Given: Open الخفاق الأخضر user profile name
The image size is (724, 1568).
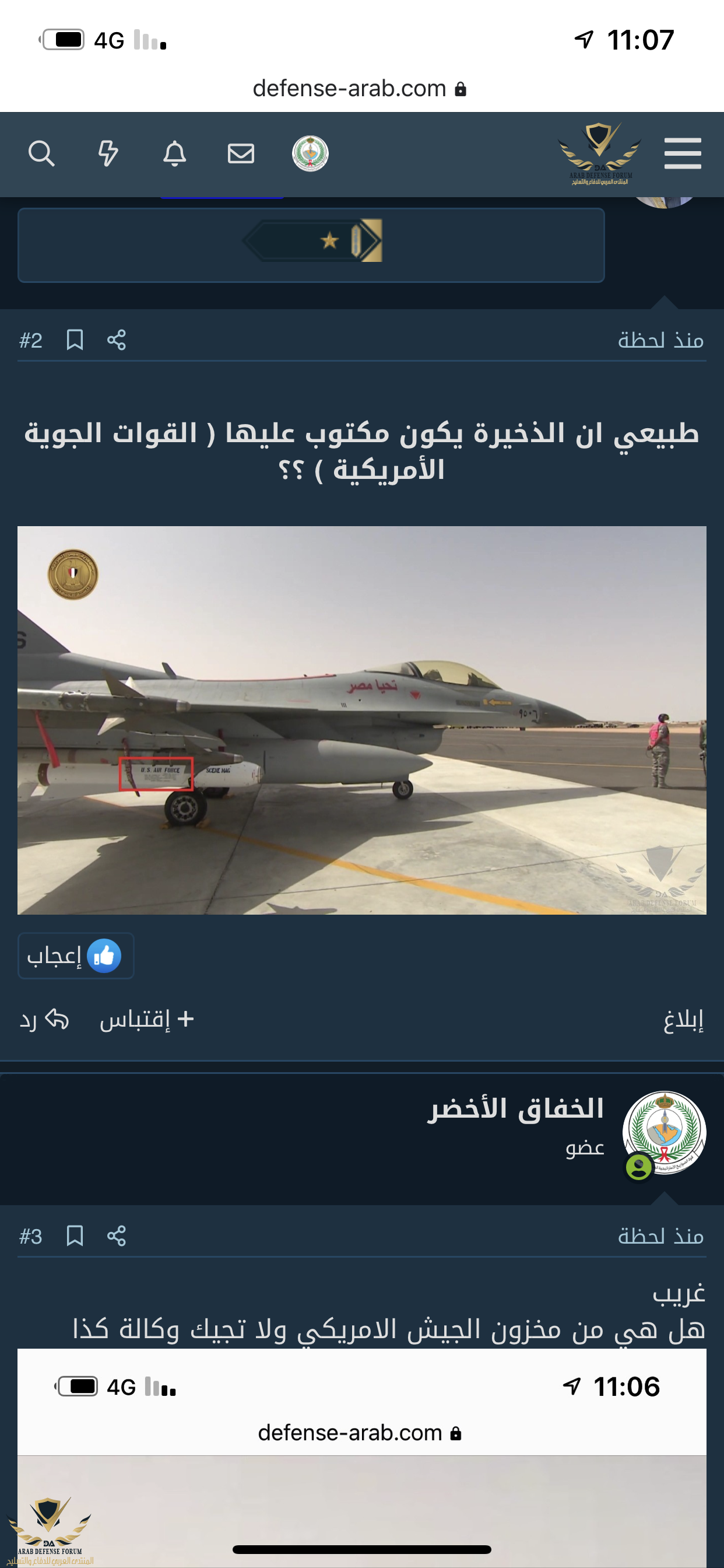Looking at the screenshot, I should tap(515, 1108).
